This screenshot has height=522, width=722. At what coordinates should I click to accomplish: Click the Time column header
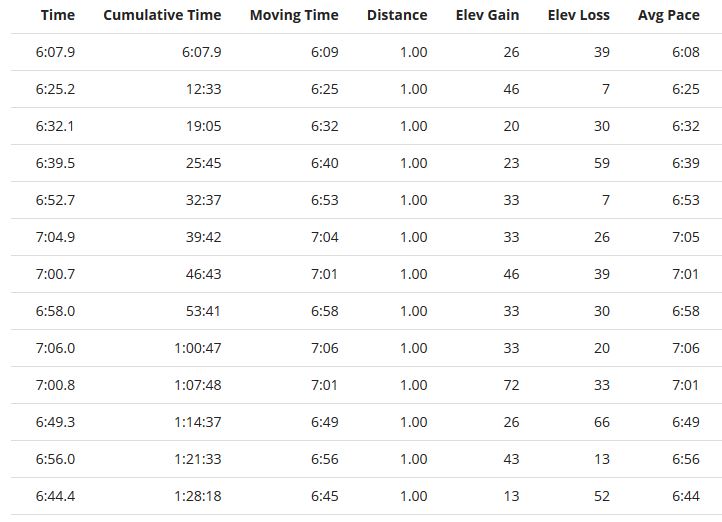tap(57, 15)
